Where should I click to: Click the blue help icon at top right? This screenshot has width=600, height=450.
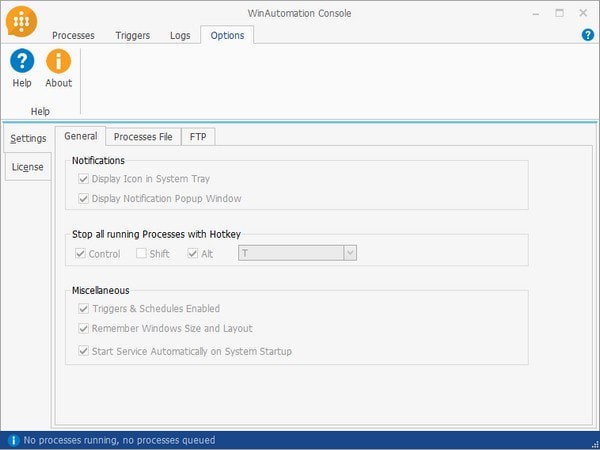coord(588,35)
